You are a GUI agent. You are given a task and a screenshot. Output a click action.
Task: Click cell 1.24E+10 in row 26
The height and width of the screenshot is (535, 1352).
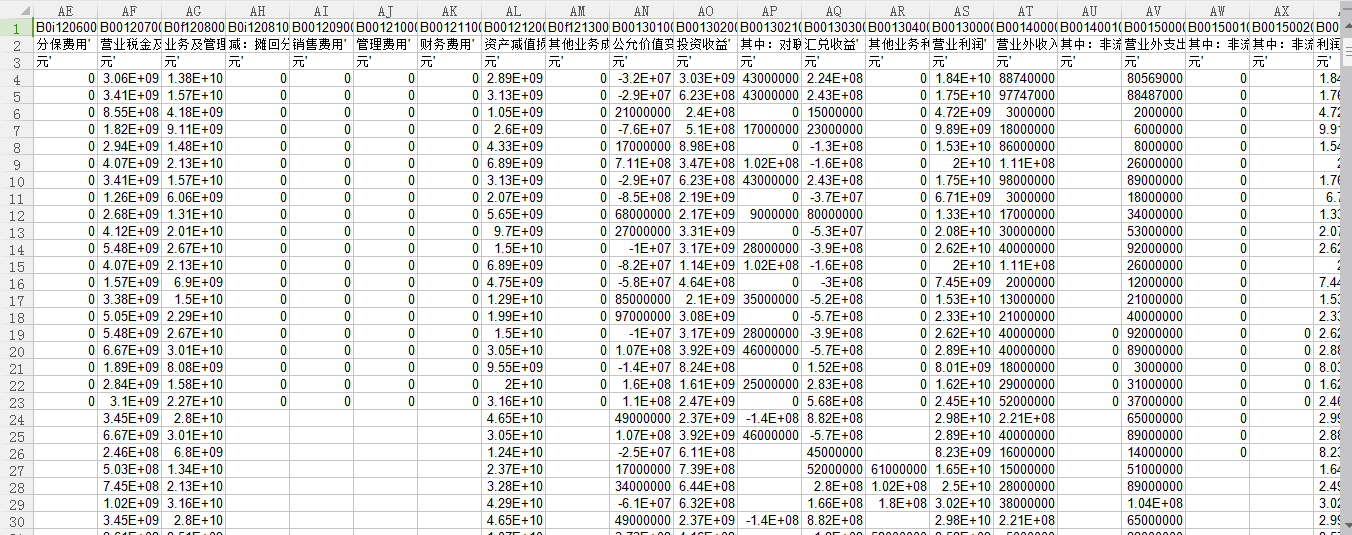point(514,452)
